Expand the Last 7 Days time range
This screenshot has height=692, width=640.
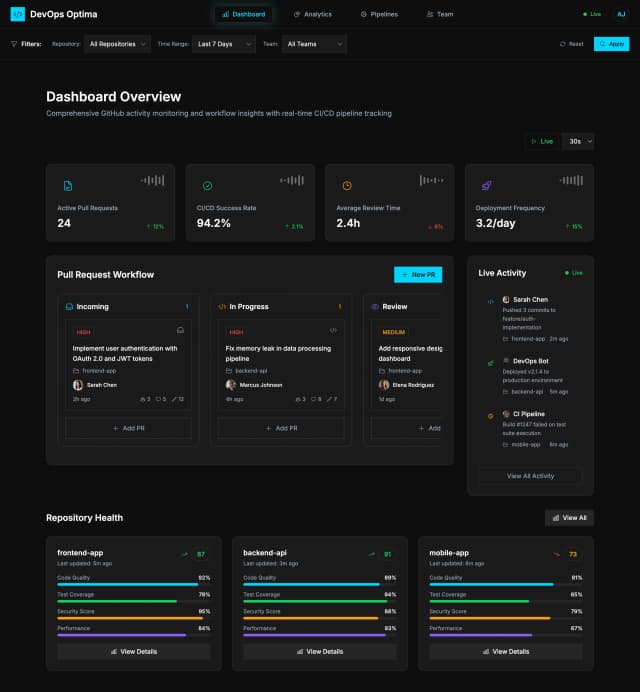click(x=224, y=44)
